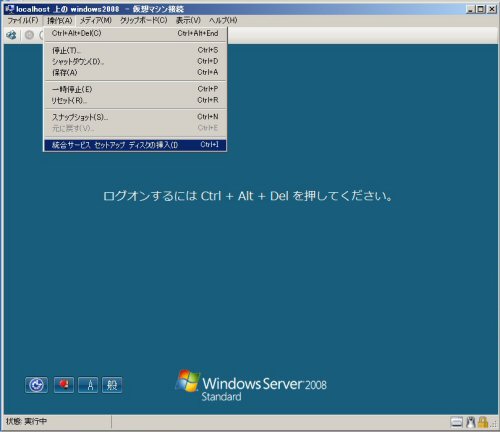Viewport: 500px width, 432px height.
Task: Select 統合サービス セットアップ ディスクの挿入 entry
Action: click(135, 145)
